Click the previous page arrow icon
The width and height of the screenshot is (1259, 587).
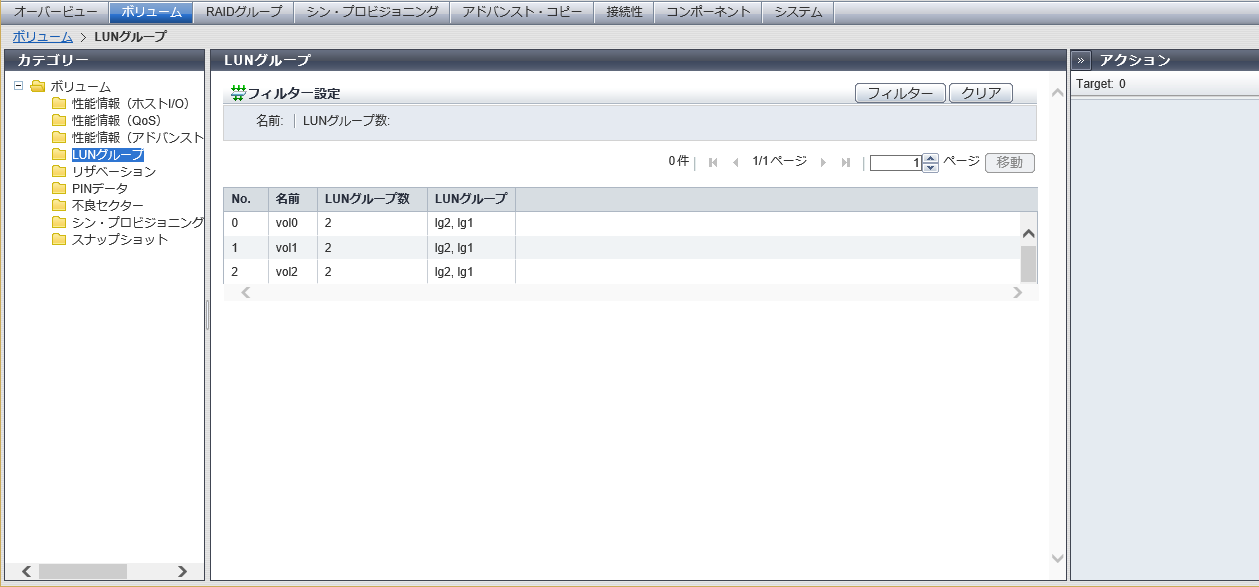pos(736,163)
